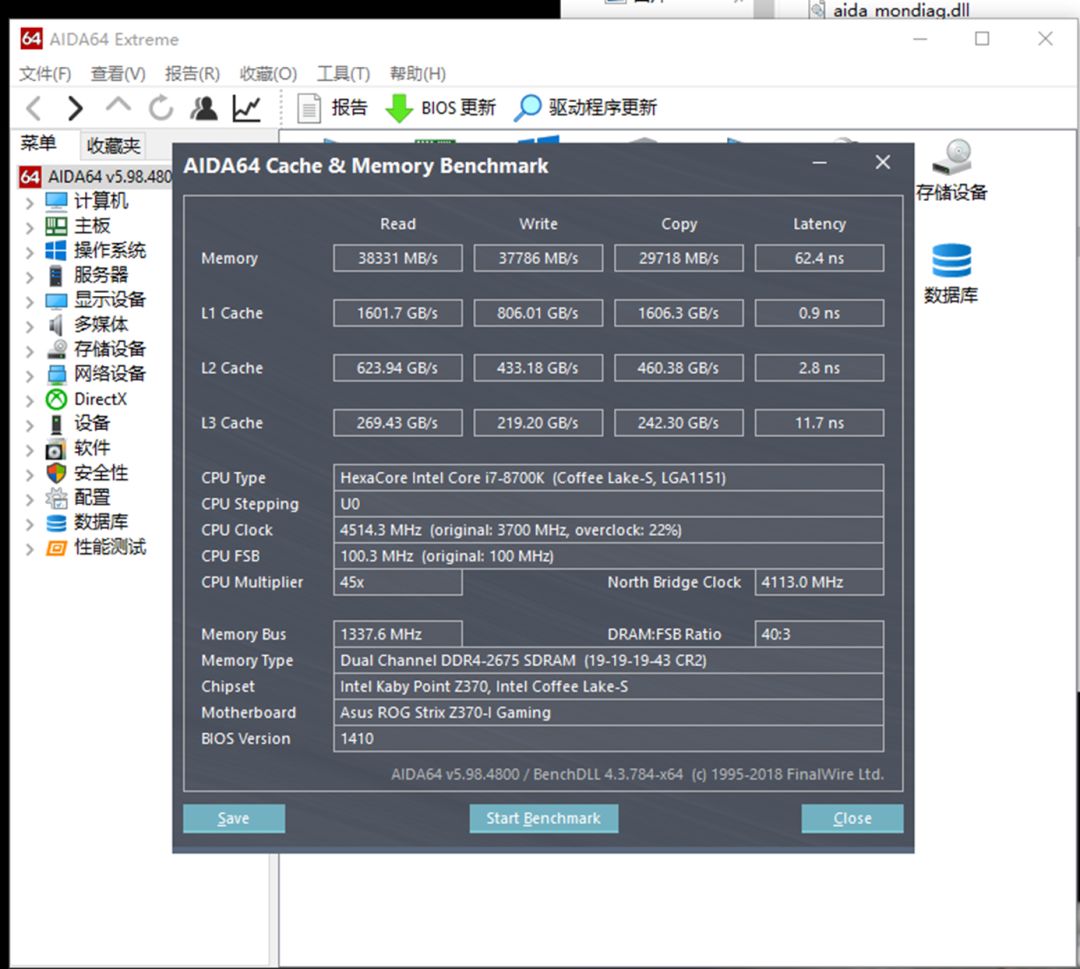This screenshot has width=1080, height=969.
Task: Select the 服务器 server tree icon
Action: point(56,275)
